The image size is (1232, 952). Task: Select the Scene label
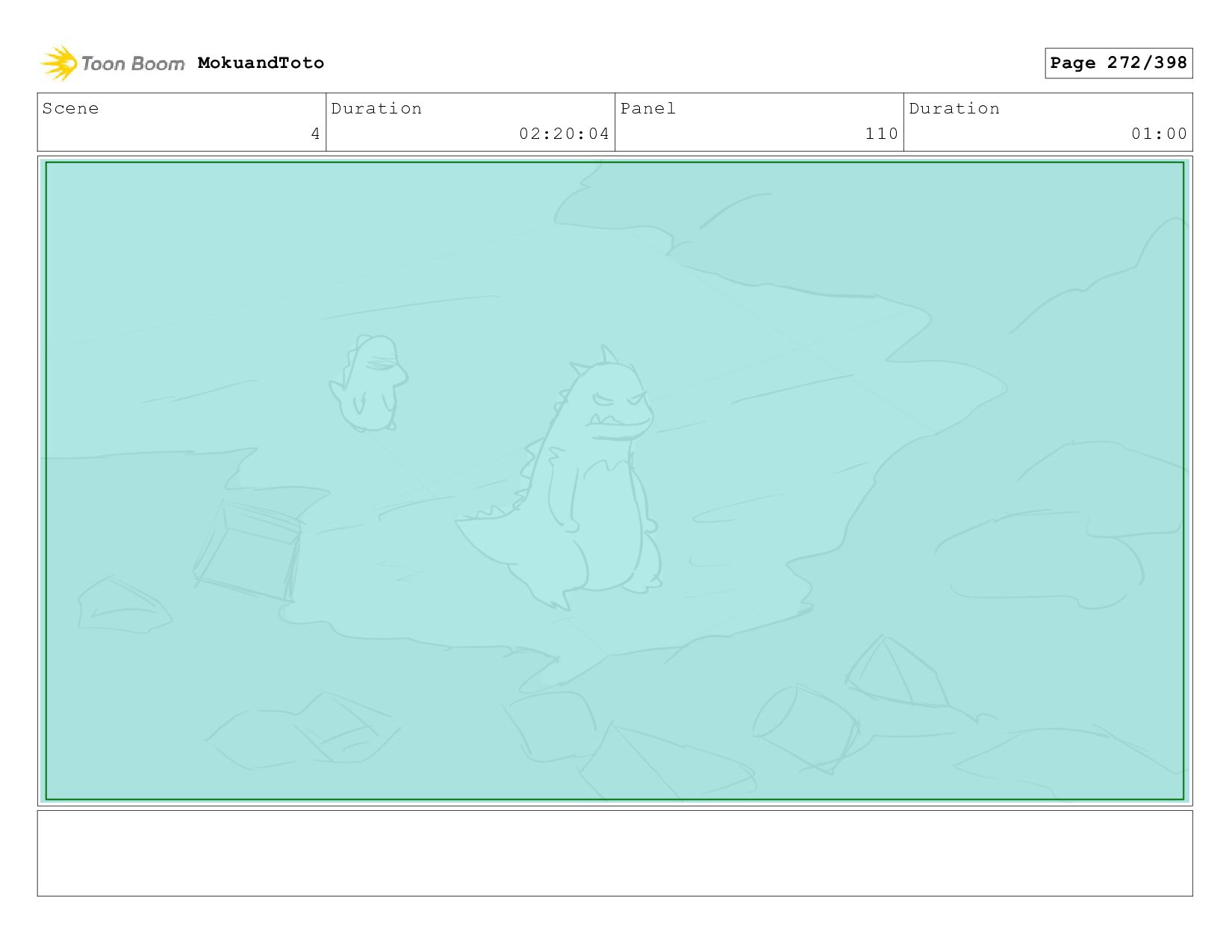70,108
